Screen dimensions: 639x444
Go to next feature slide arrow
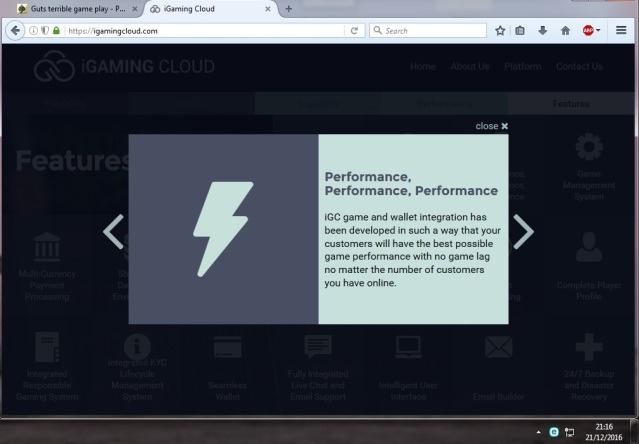523,232
